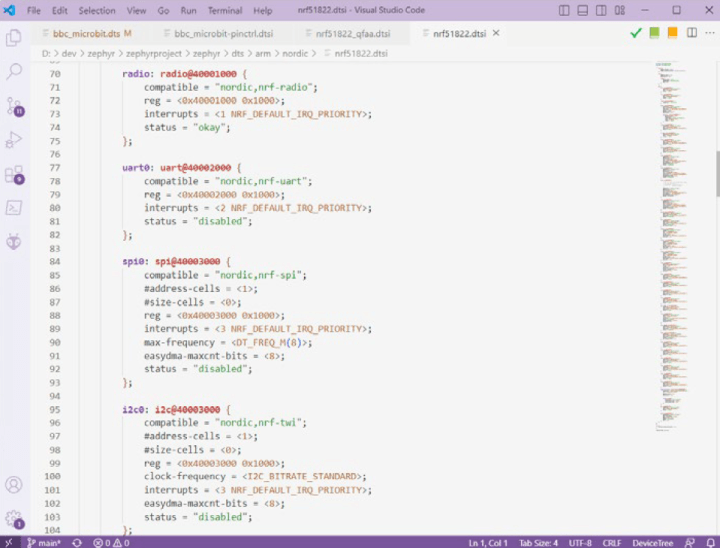This screenshot has height=548, width=720.
Task: Open the Search view in activity bar
Action: (14, 72)
